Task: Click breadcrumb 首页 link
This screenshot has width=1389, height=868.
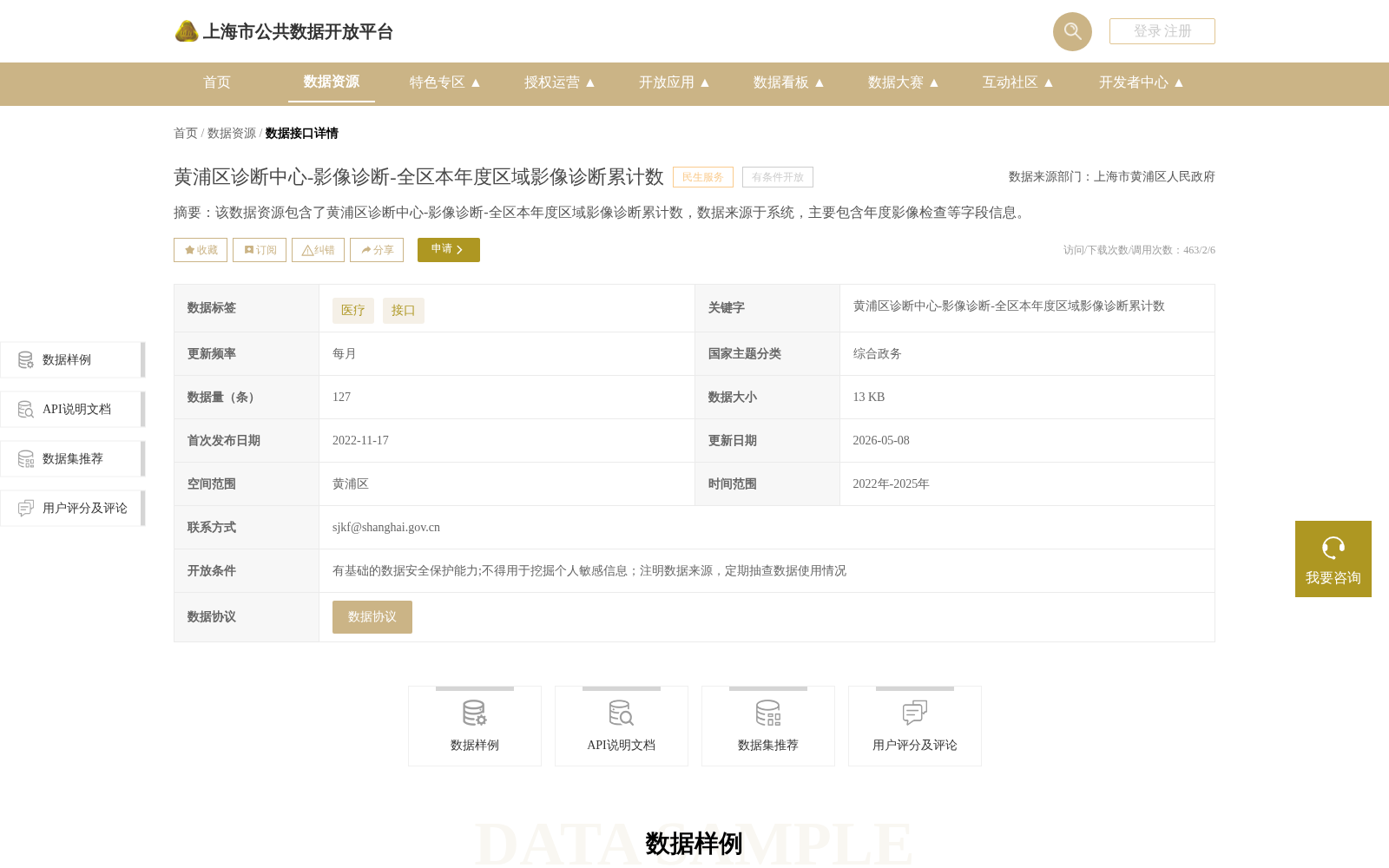Action: [186, 133]
